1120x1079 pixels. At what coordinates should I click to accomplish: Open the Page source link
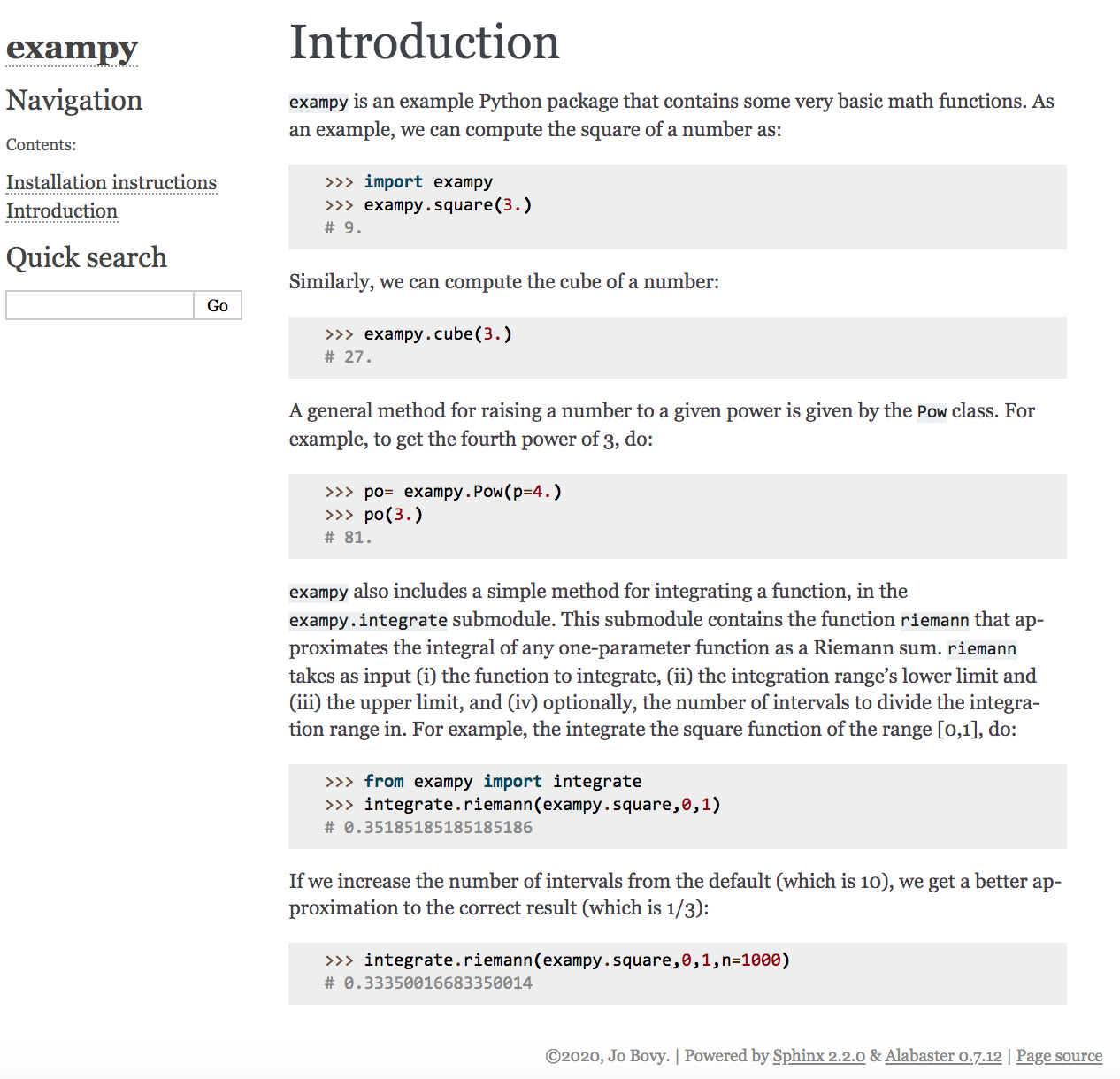tap(1059, 1056)
